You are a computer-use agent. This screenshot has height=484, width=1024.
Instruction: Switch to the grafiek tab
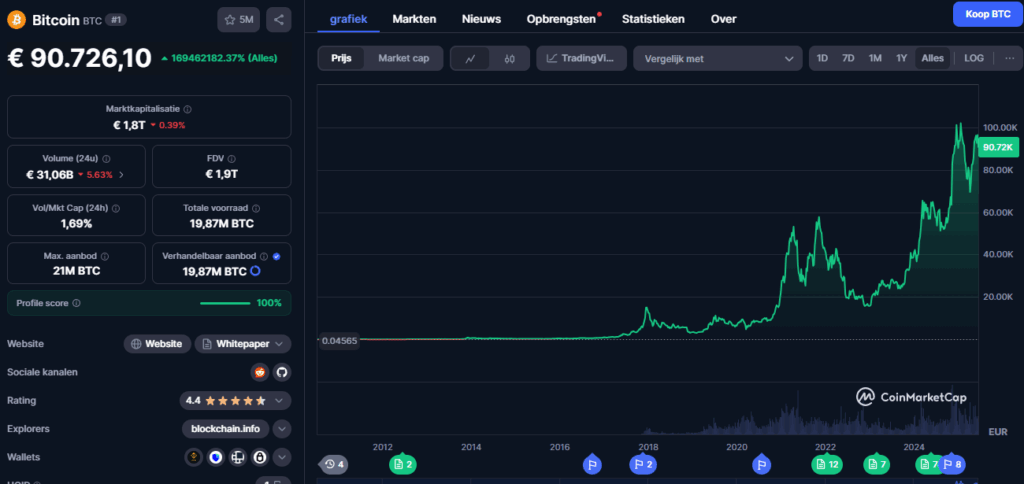[348, 19]
